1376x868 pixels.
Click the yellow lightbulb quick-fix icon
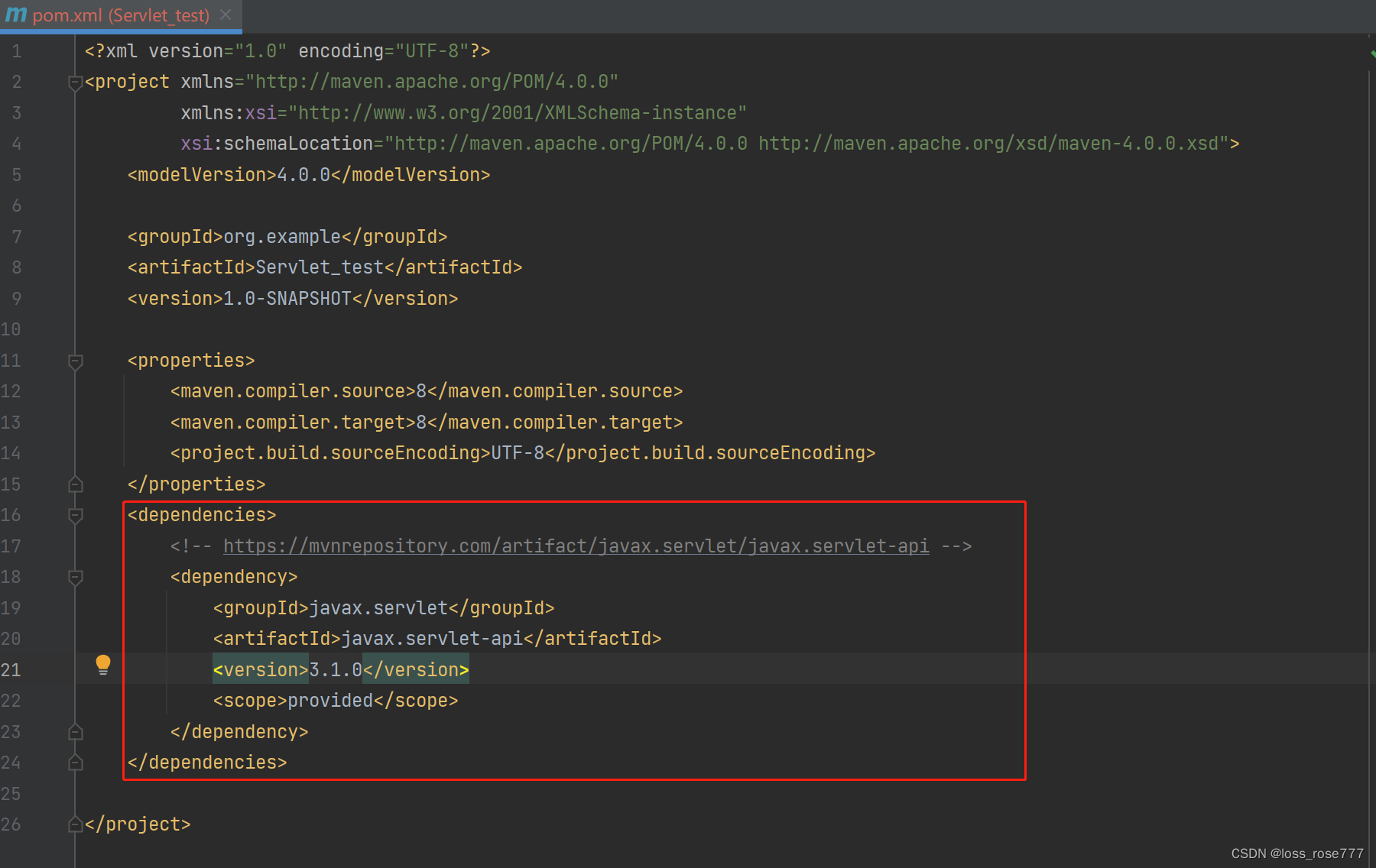pyautogui.click(x=103, y=665)
